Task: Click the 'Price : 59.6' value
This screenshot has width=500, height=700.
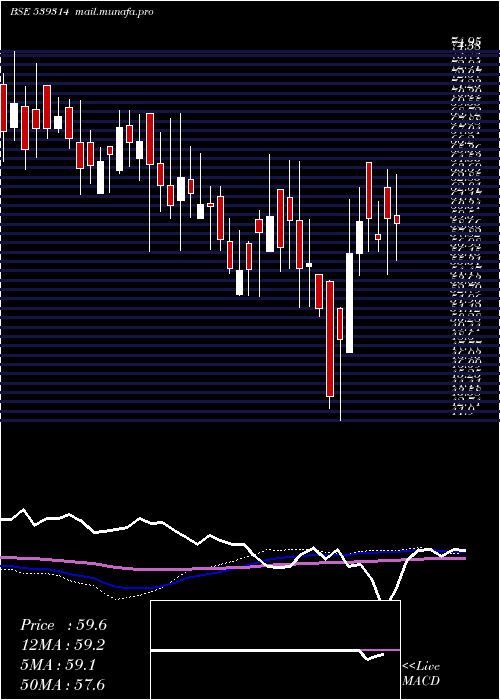Action: (63, 625)
